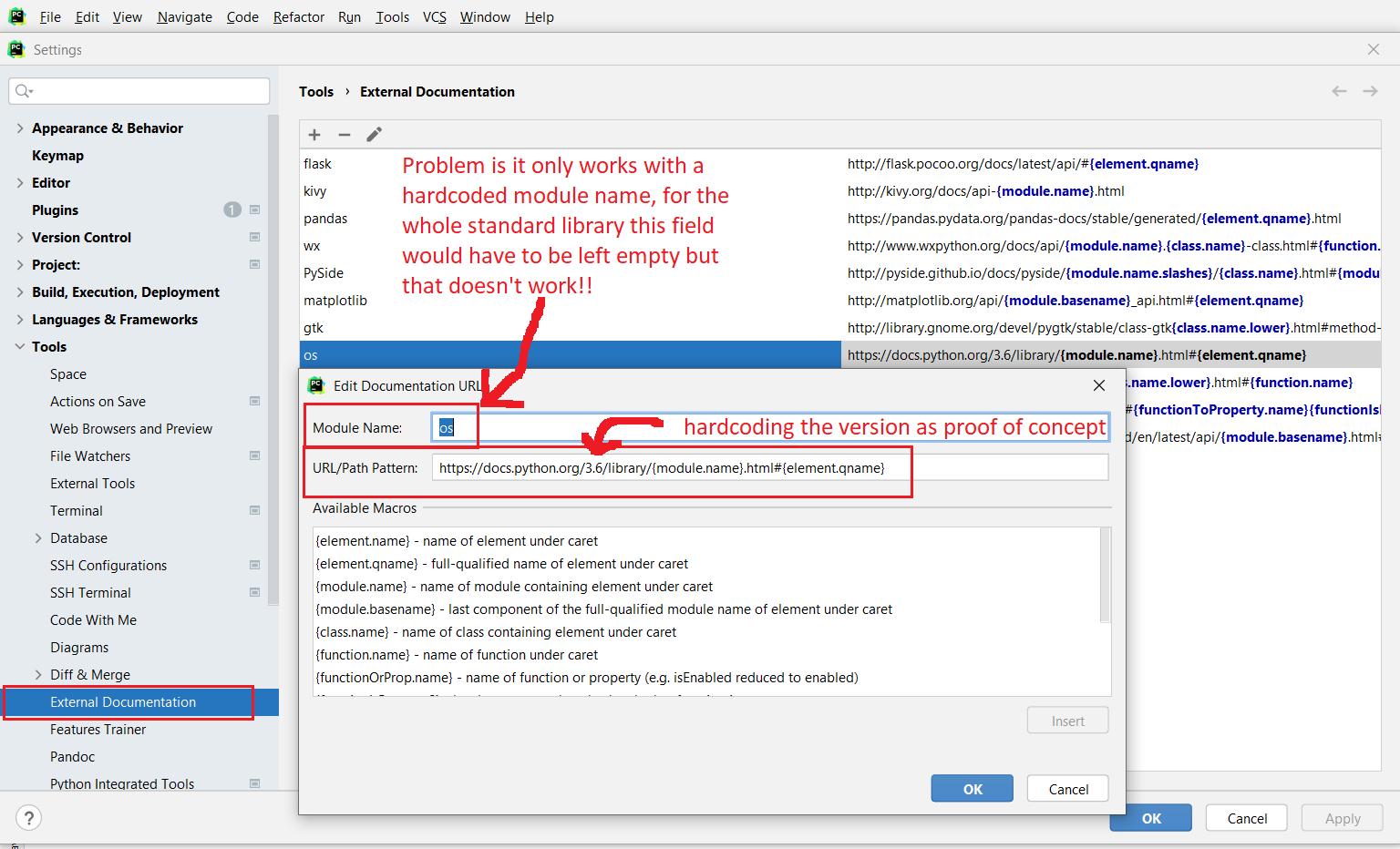
Task: Click project-level icon beside Python Integrated Tools
Action: pyautogui.click(x=255, y=783)
